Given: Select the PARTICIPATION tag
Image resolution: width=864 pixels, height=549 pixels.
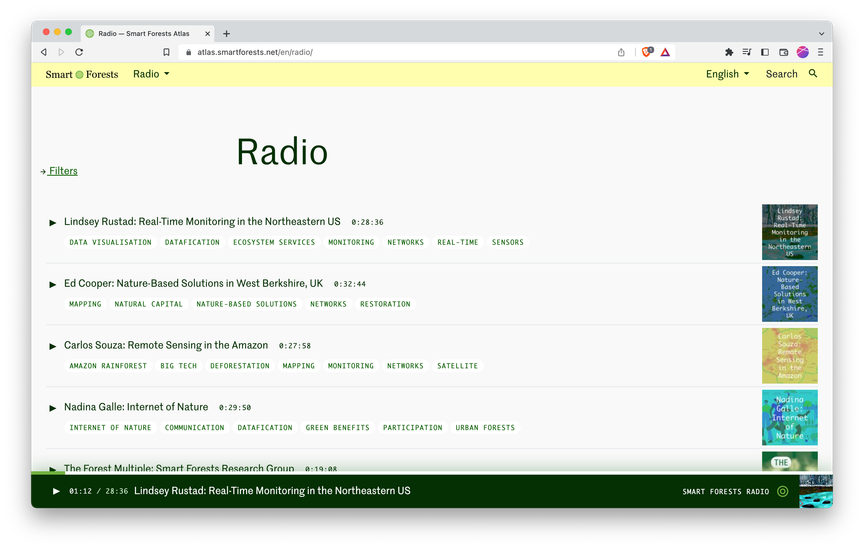Looking at the screenshot, I should (x=412, y=427).
